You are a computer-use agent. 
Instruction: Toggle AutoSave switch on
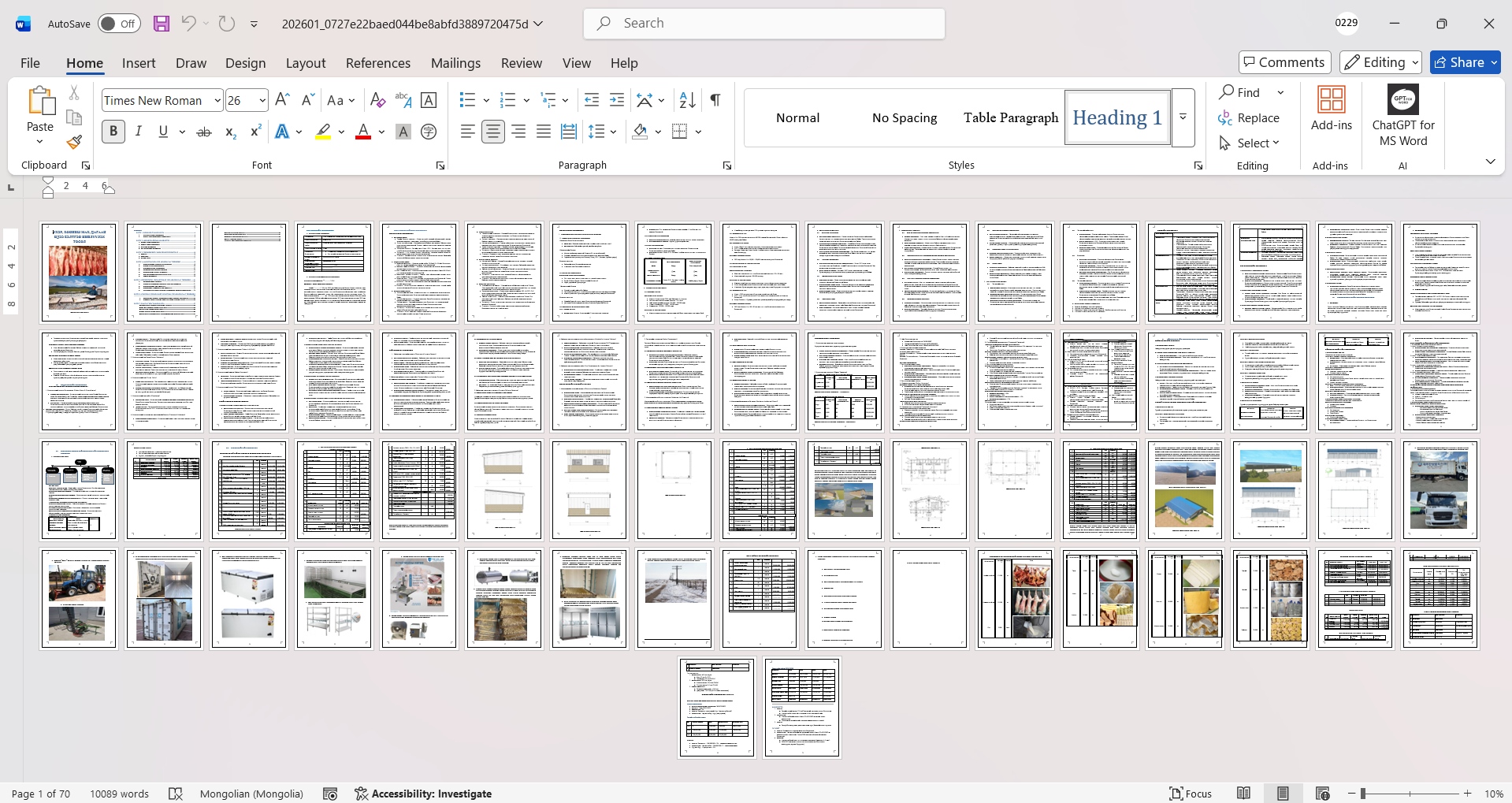pos(119,24)
